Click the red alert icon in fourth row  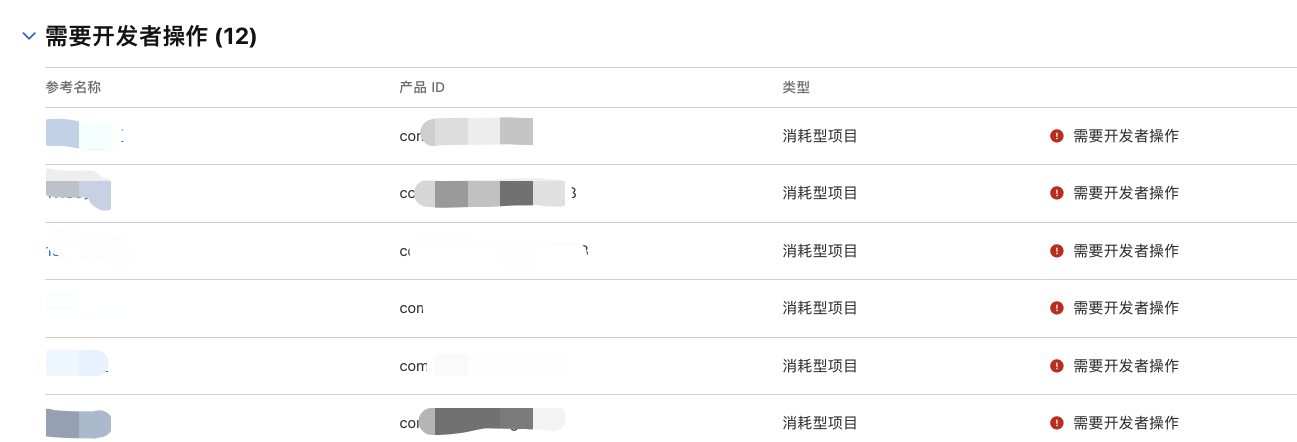[x=1057, y=308]
